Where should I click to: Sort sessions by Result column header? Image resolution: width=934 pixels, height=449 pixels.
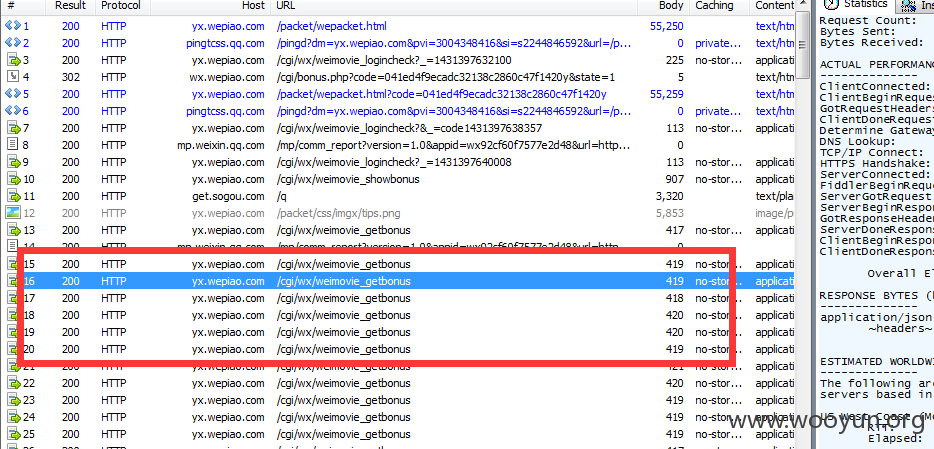coord(70,5)
